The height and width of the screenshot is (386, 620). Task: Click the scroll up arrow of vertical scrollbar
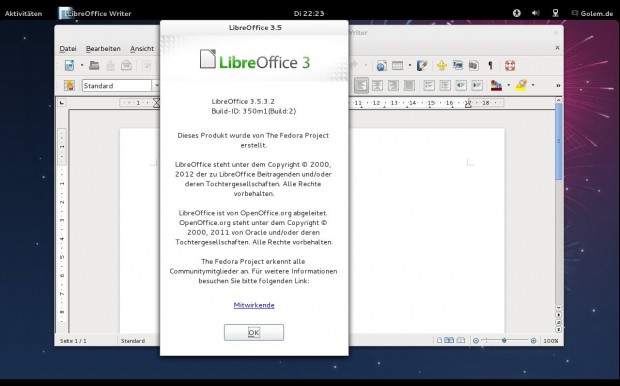pos(558,100)
